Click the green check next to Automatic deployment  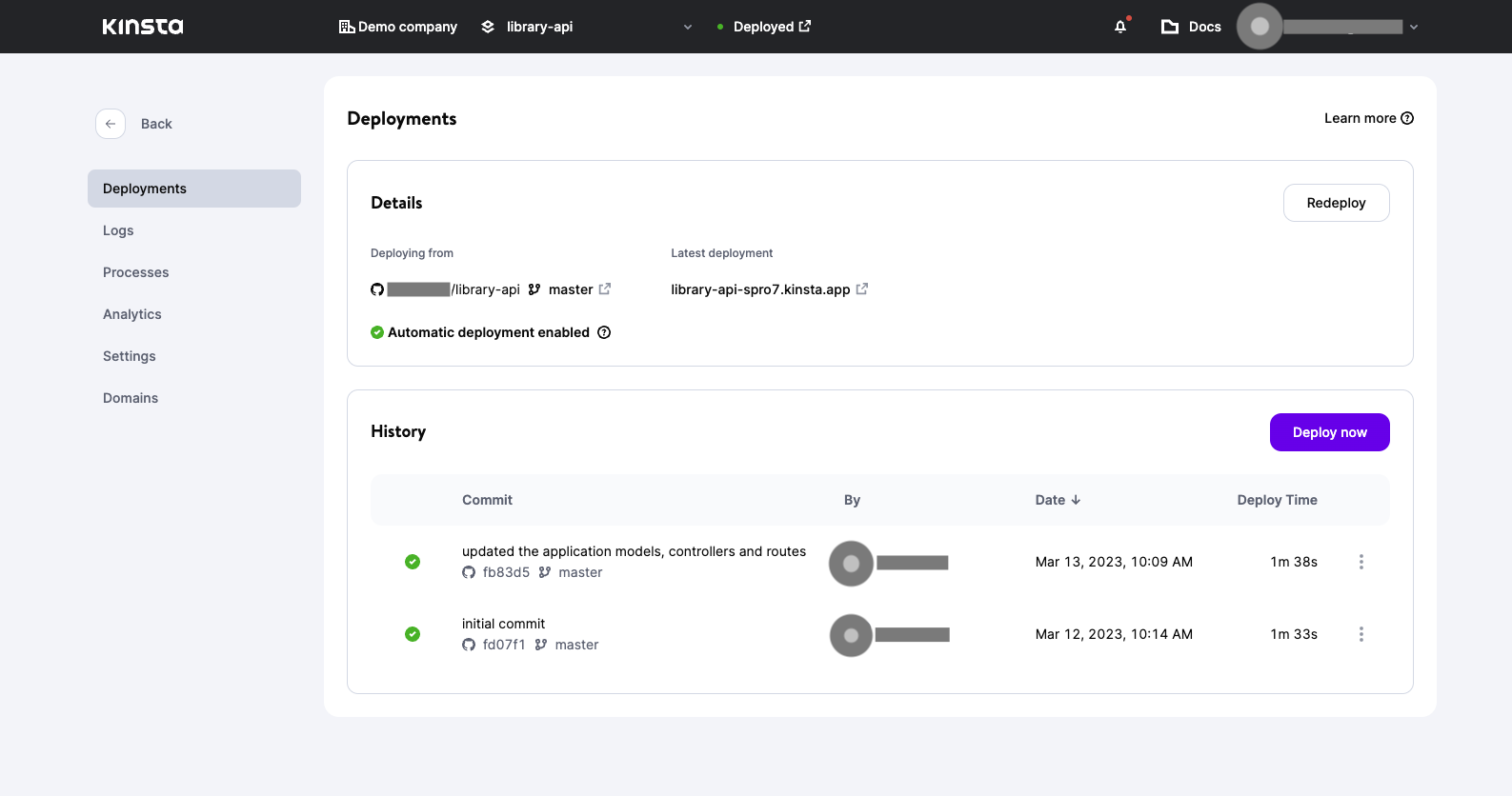coord(377,332)
